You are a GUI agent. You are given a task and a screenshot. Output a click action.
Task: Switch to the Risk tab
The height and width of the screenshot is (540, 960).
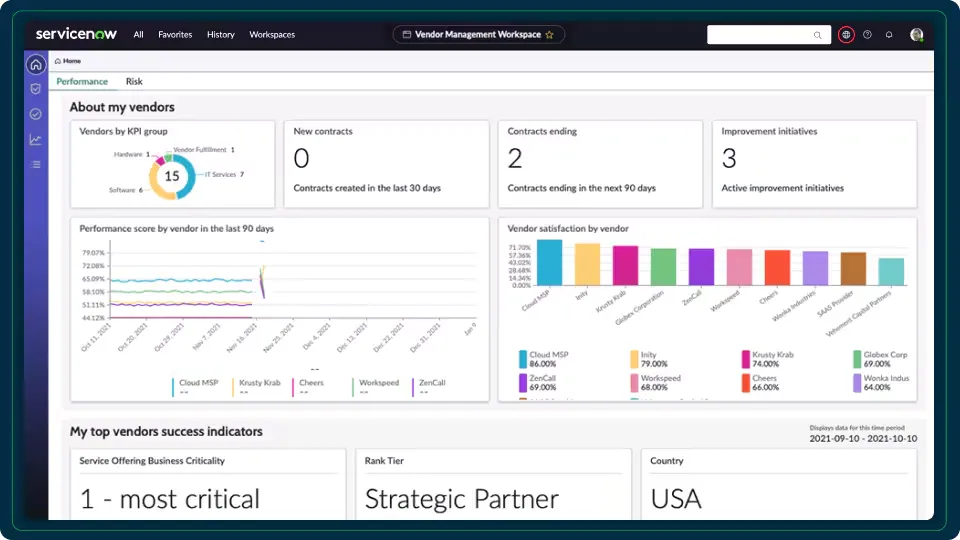click(134, 81)
